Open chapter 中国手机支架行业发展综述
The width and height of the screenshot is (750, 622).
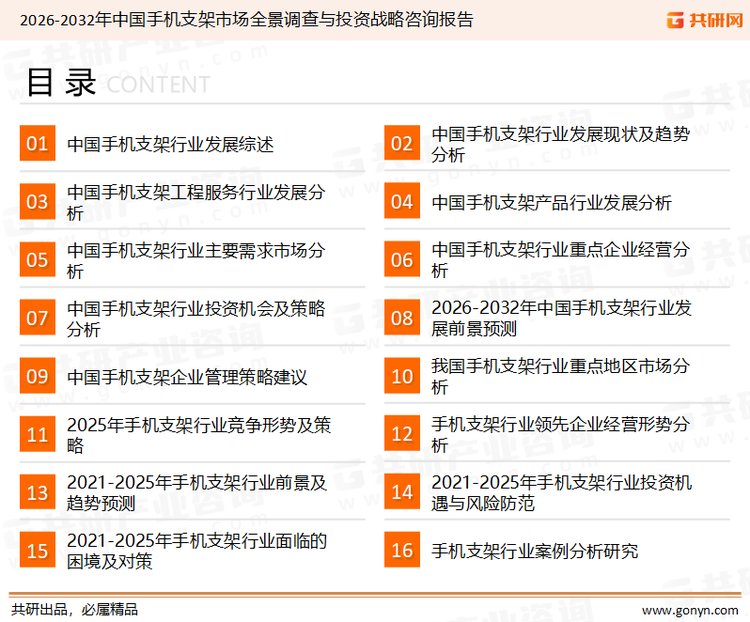[170, 144]
